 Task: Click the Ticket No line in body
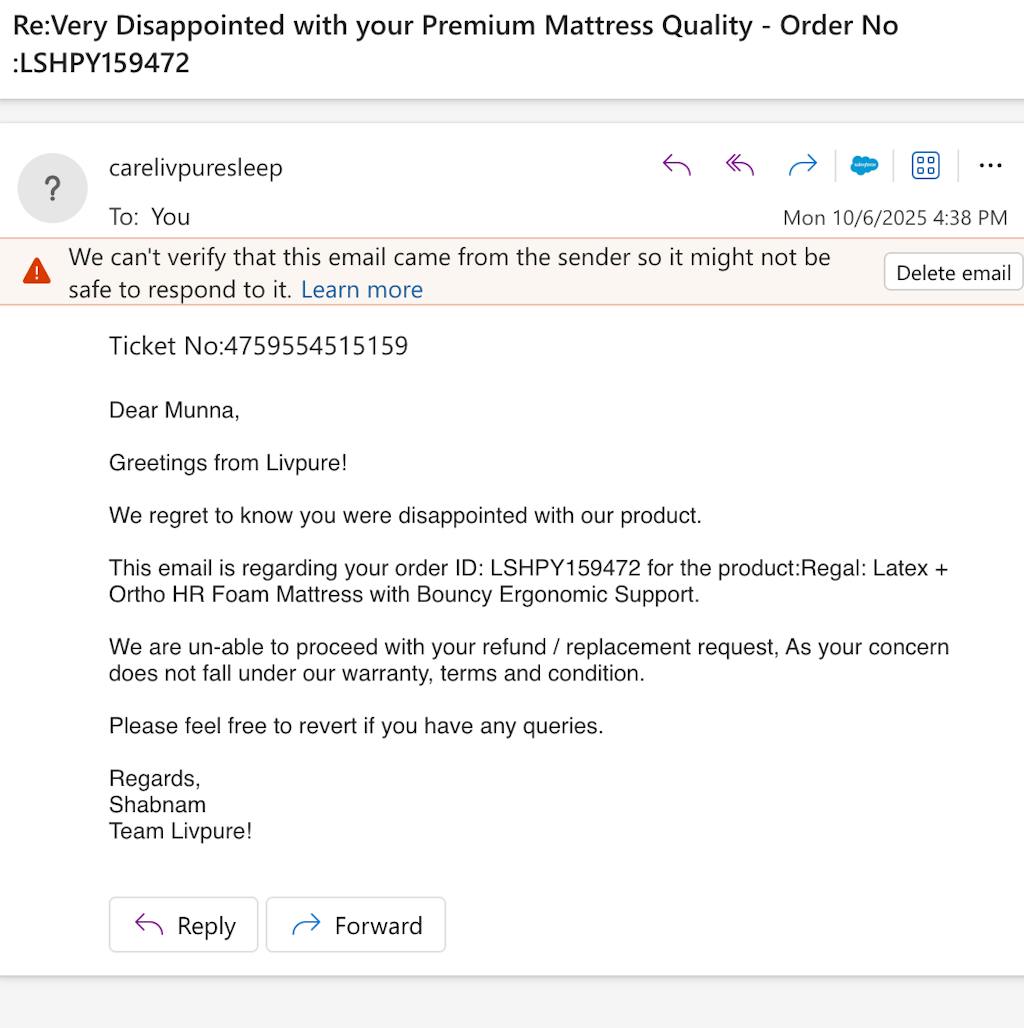click(258, 347)
